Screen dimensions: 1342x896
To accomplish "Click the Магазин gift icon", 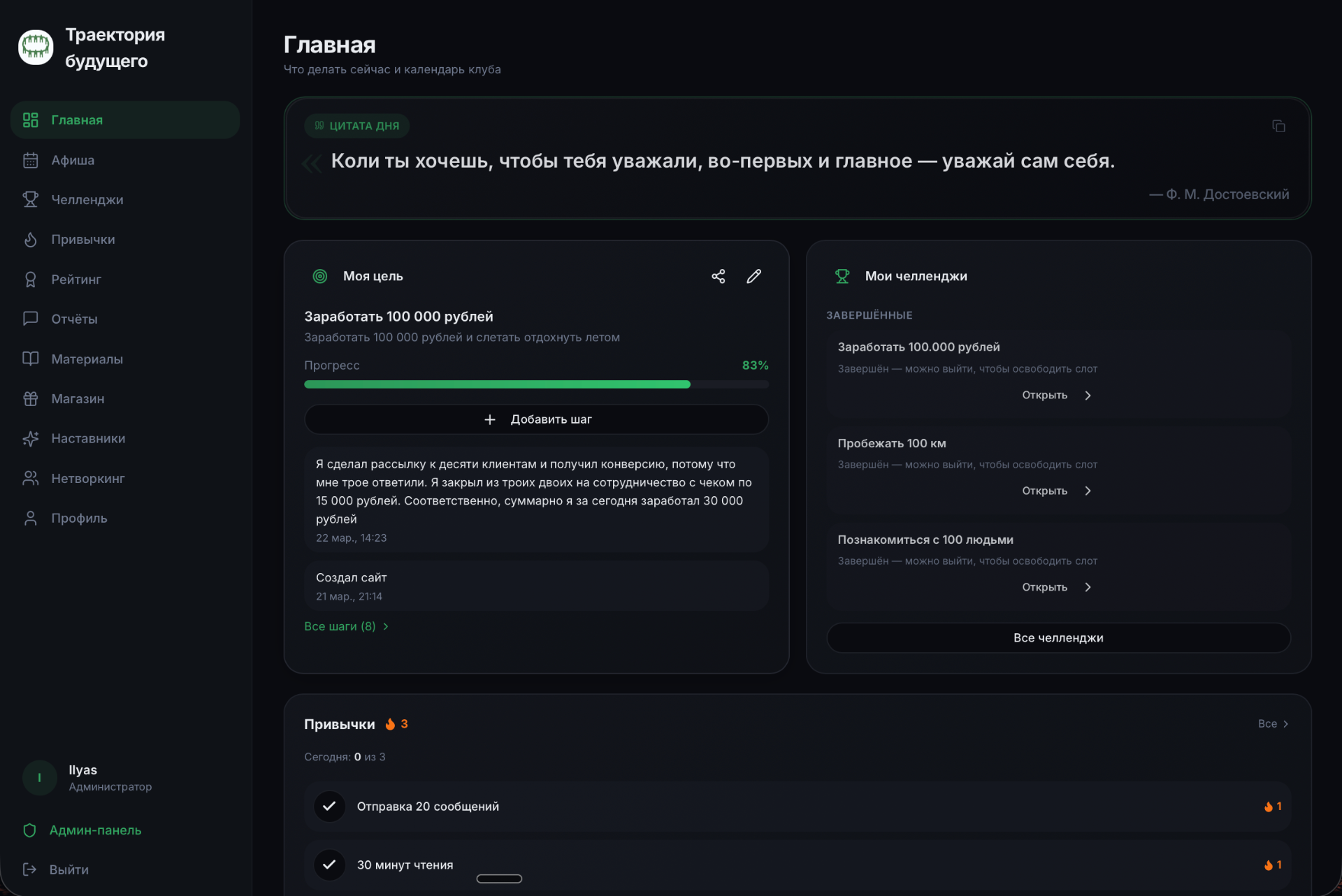I will click(x=30, y=399).
